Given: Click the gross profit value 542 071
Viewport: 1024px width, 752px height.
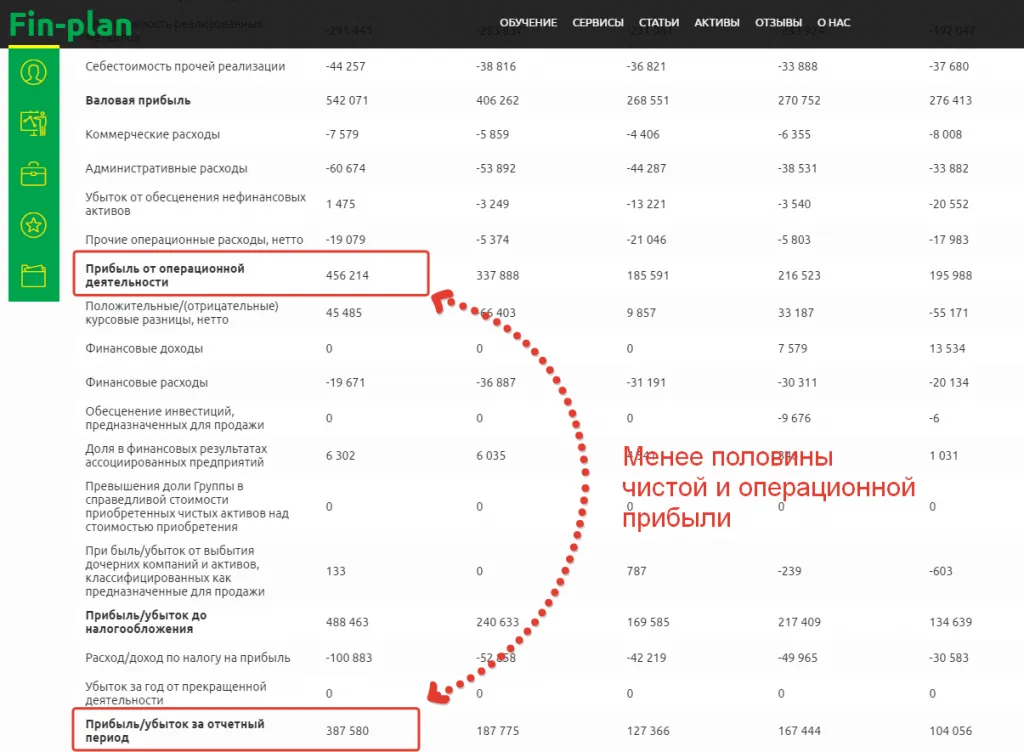Looking at the screenshot, I should coord(347,101).
